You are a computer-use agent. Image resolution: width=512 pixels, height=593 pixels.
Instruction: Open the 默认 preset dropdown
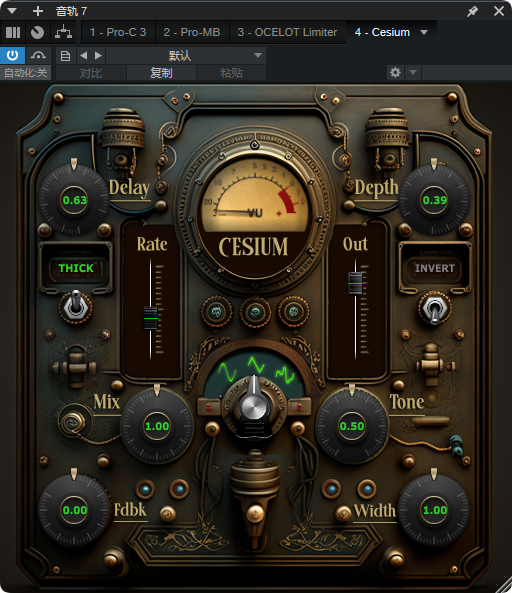click(186, 56)
